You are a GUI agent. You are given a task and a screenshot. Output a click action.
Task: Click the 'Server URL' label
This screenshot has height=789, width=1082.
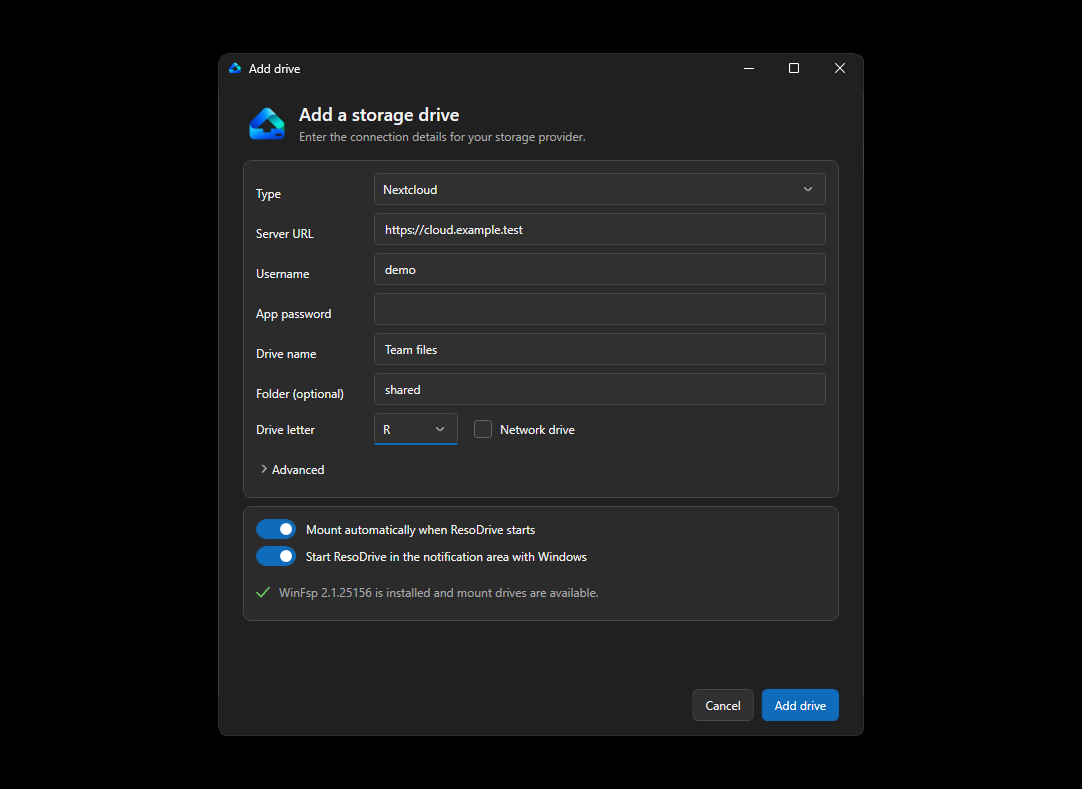click(284, 234)
